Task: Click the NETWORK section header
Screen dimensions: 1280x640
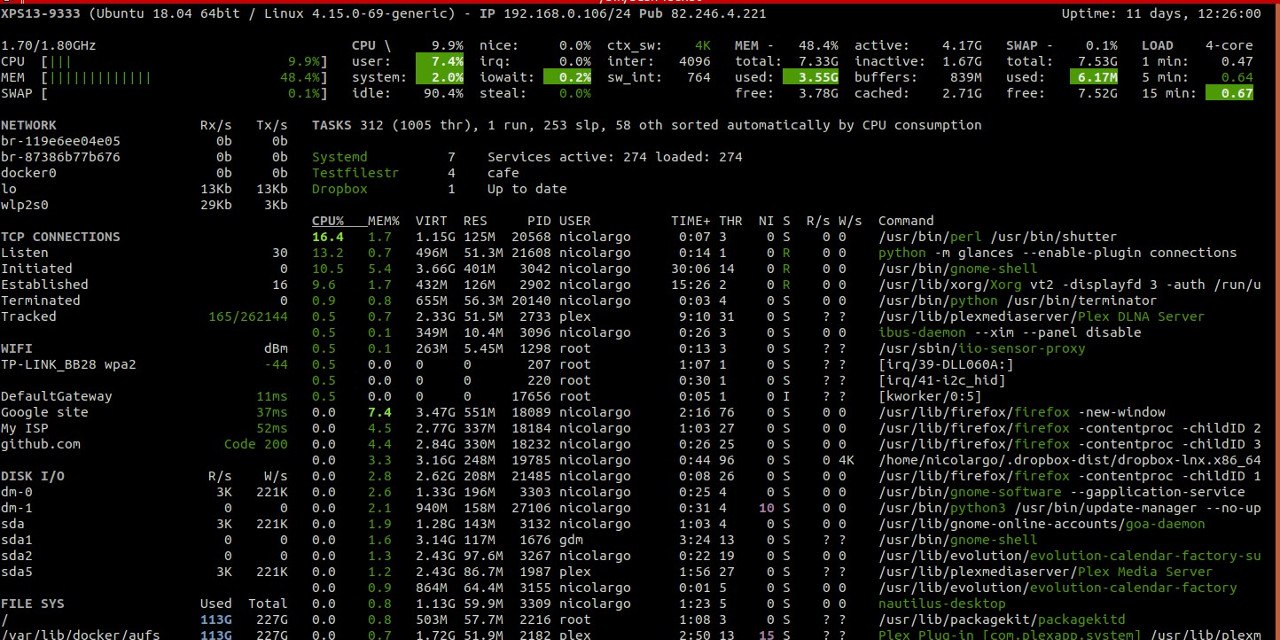Action: pos(29,125)
